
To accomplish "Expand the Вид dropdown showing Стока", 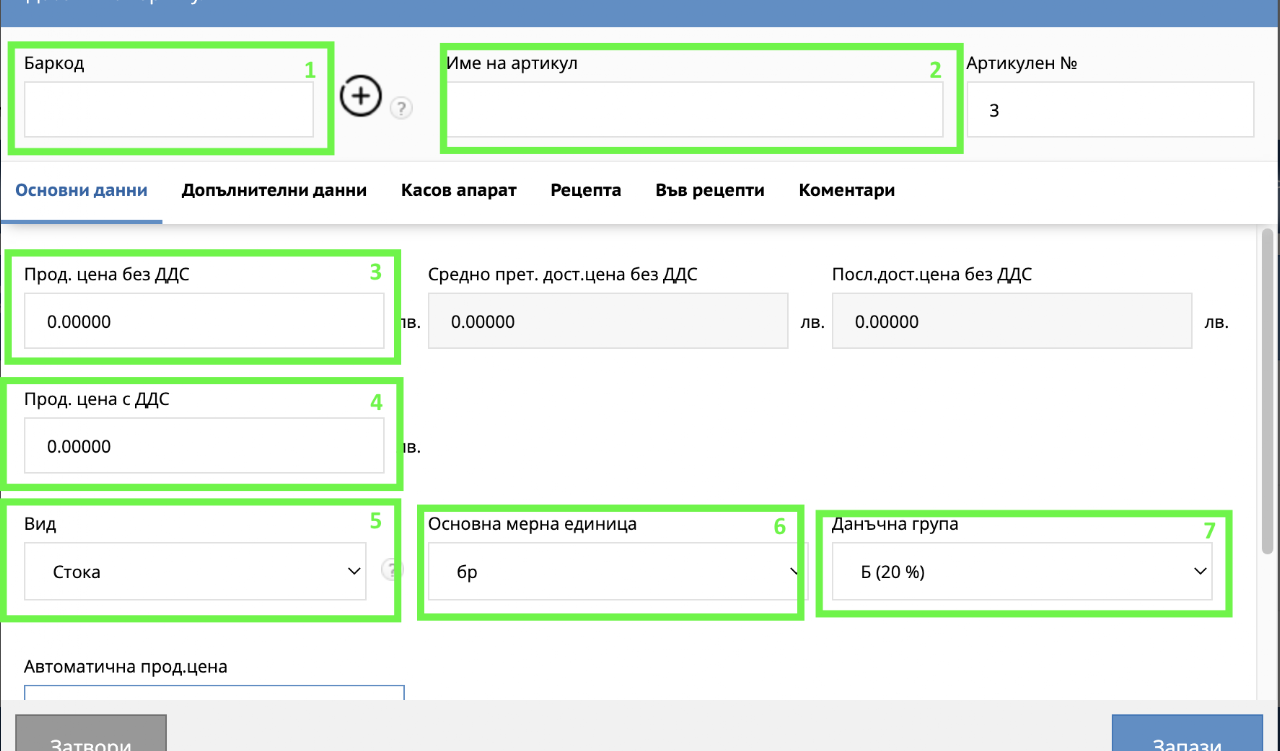I will tap(195, 572).
